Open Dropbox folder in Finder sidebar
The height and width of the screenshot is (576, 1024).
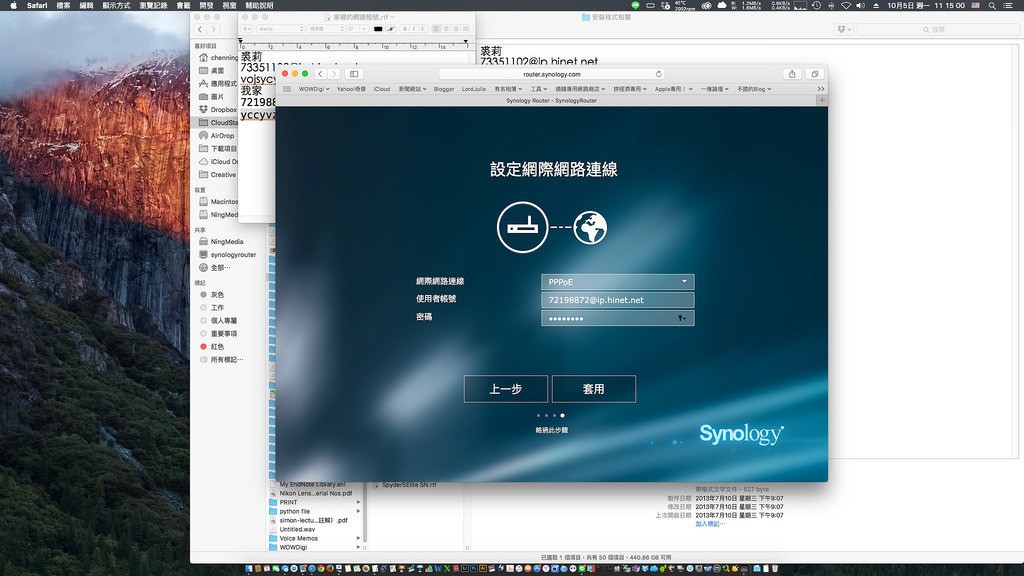click(218, 109)
